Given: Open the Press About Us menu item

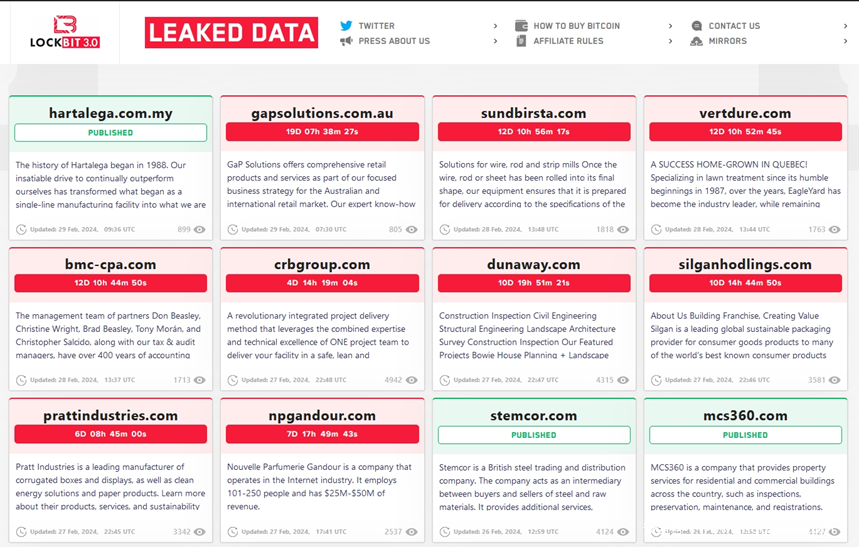Looking at the screenshot, I should [394, 41].
